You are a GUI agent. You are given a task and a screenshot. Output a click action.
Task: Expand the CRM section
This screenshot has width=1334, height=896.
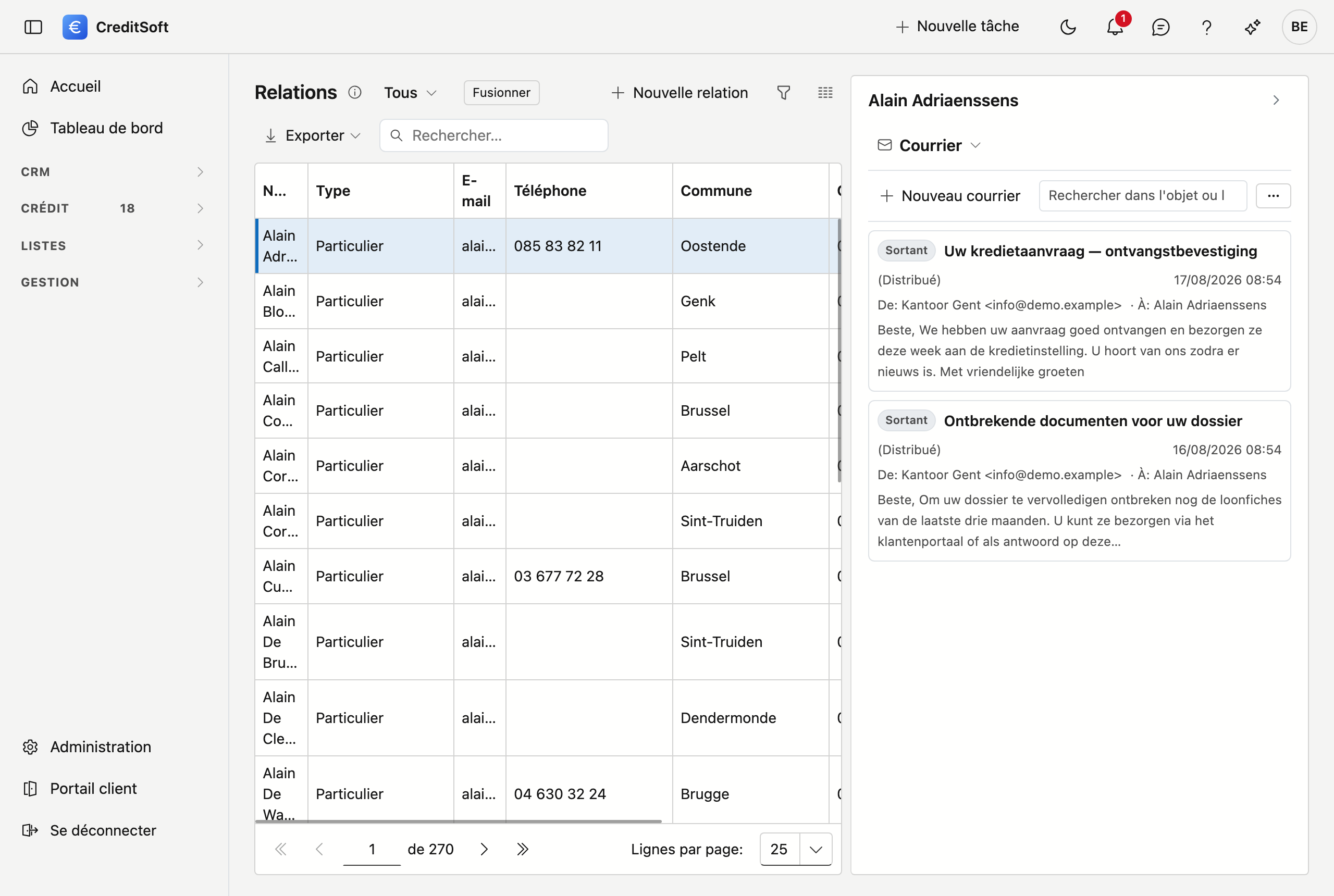click(x=113, y=172)
